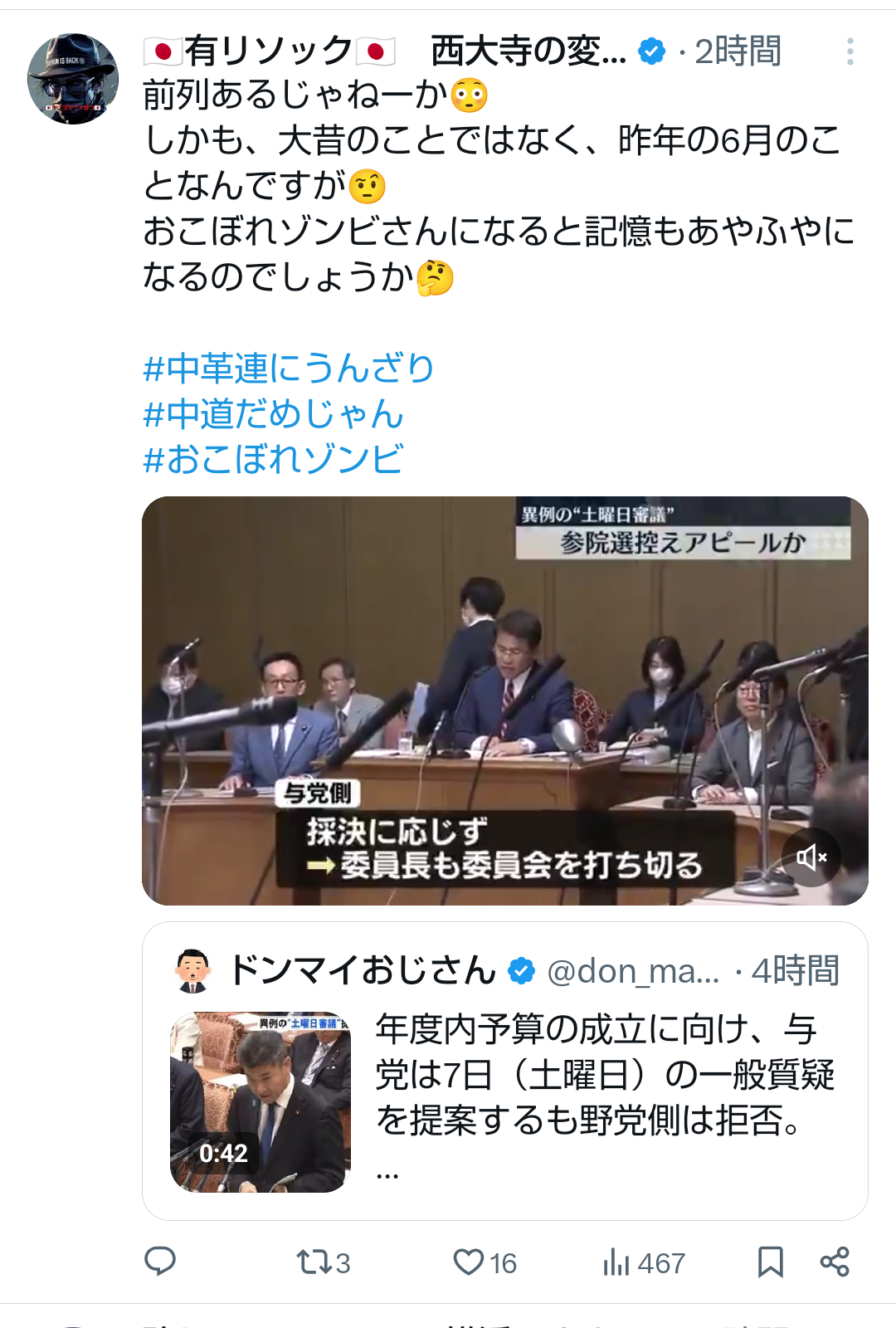
Task: Unmute the video with speaker icon
Action: tap(811, 857)
